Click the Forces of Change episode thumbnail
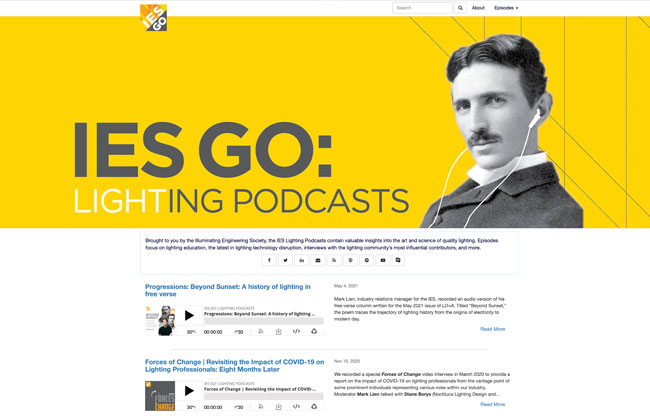 (x=160, y=396)
